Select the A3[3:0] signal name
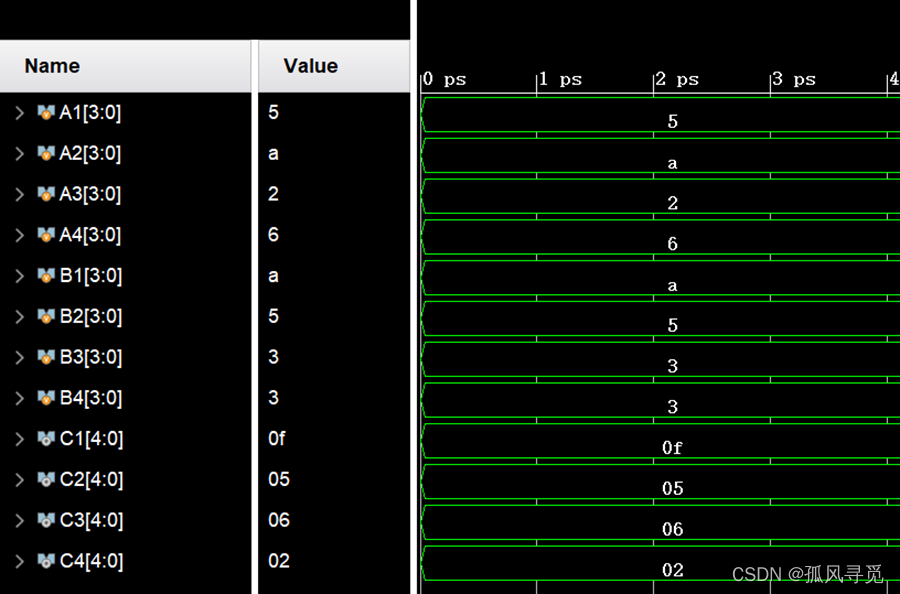900x594 pixels. [x=90, y=195]
